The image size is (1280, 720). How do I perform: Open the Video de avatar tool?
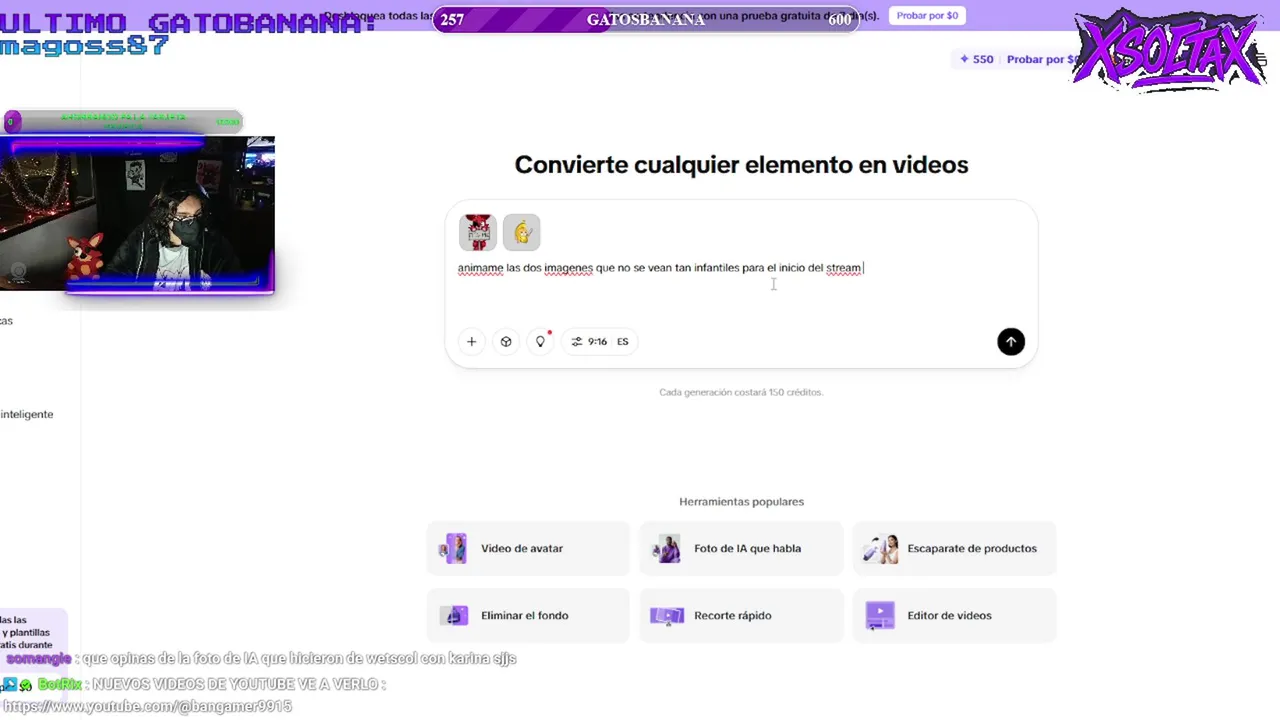pyautogui.click(x=528, y=548)
